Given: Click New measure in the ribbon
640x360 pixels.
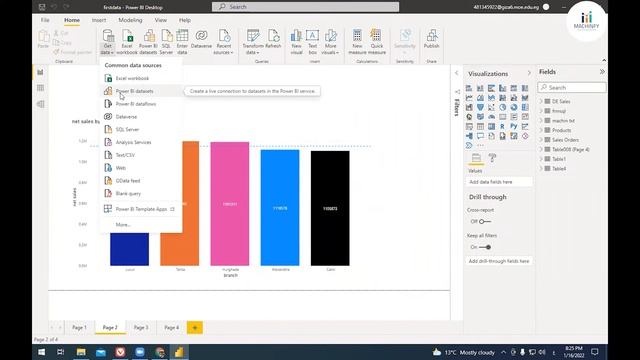Looking at the screenshot, I should (357, 42).
